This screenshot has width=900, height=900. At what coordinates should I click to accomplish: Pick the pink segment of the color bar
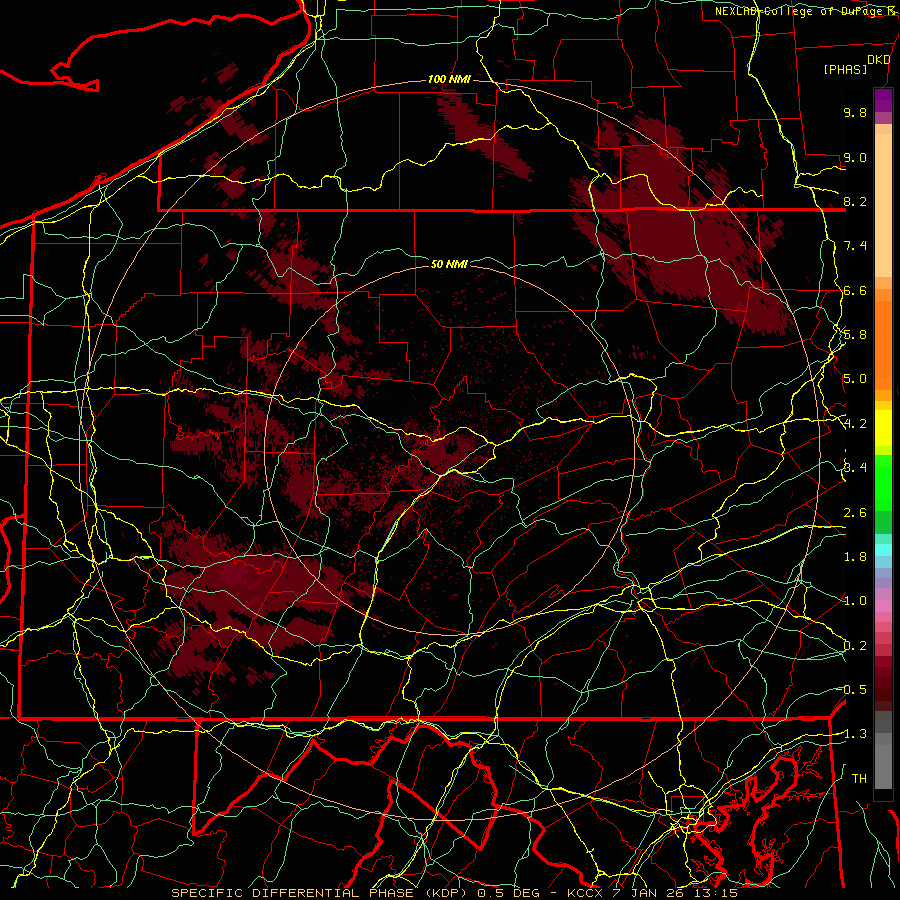coord(883,606)
